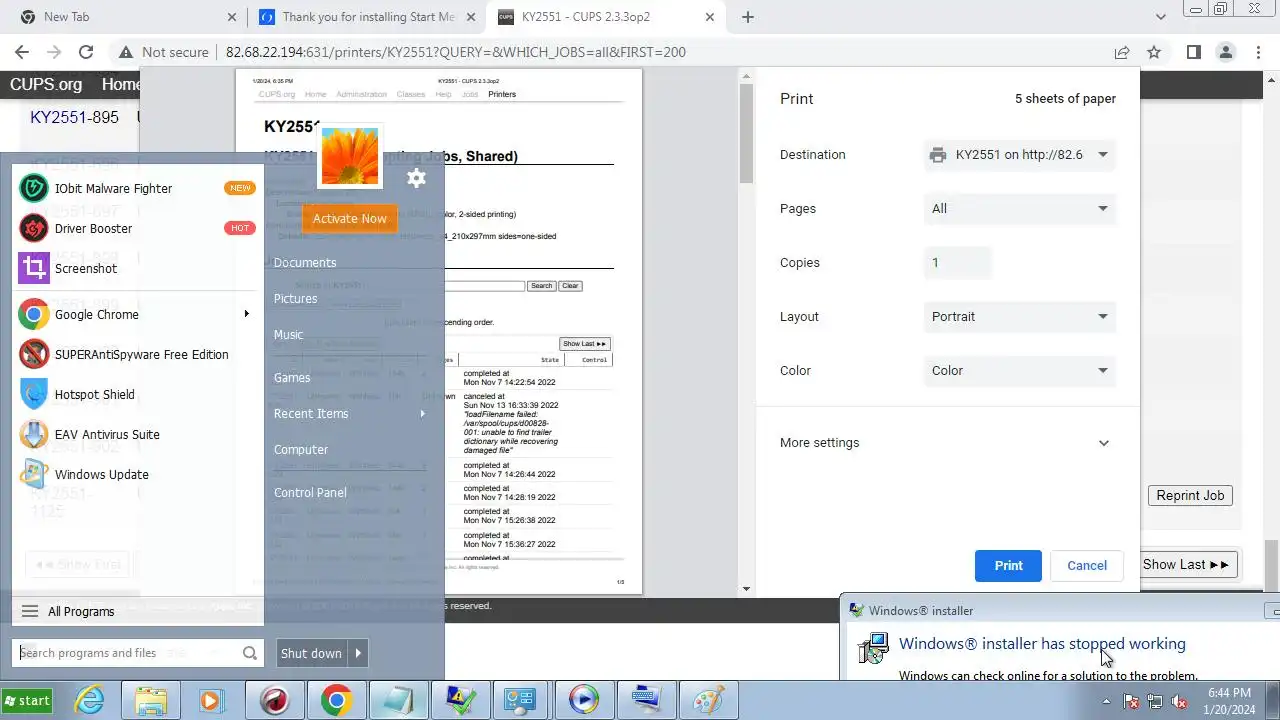
Task: Open Documents in Start menu
Action: tap(305, 263)
